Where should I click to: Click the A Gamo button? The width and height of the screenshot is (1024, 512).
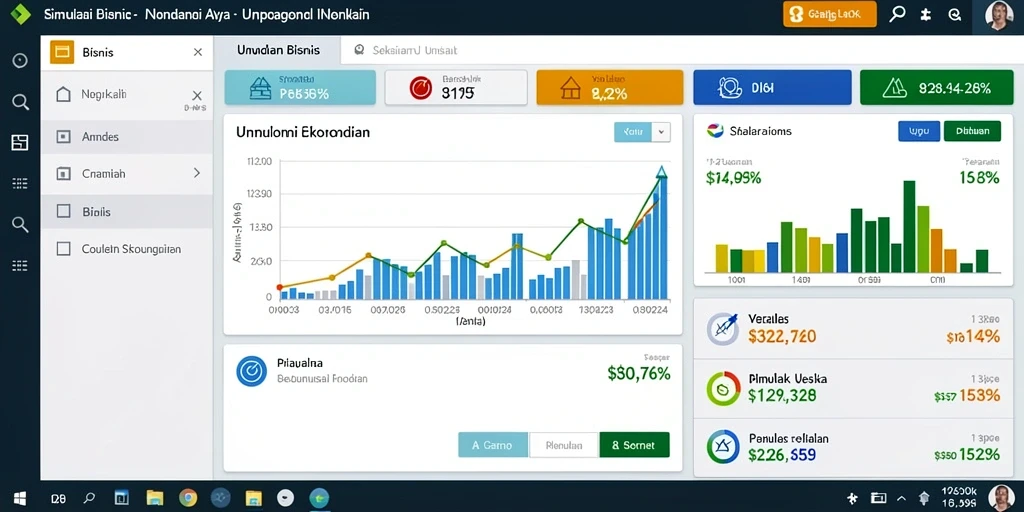[x=493, y=445]
